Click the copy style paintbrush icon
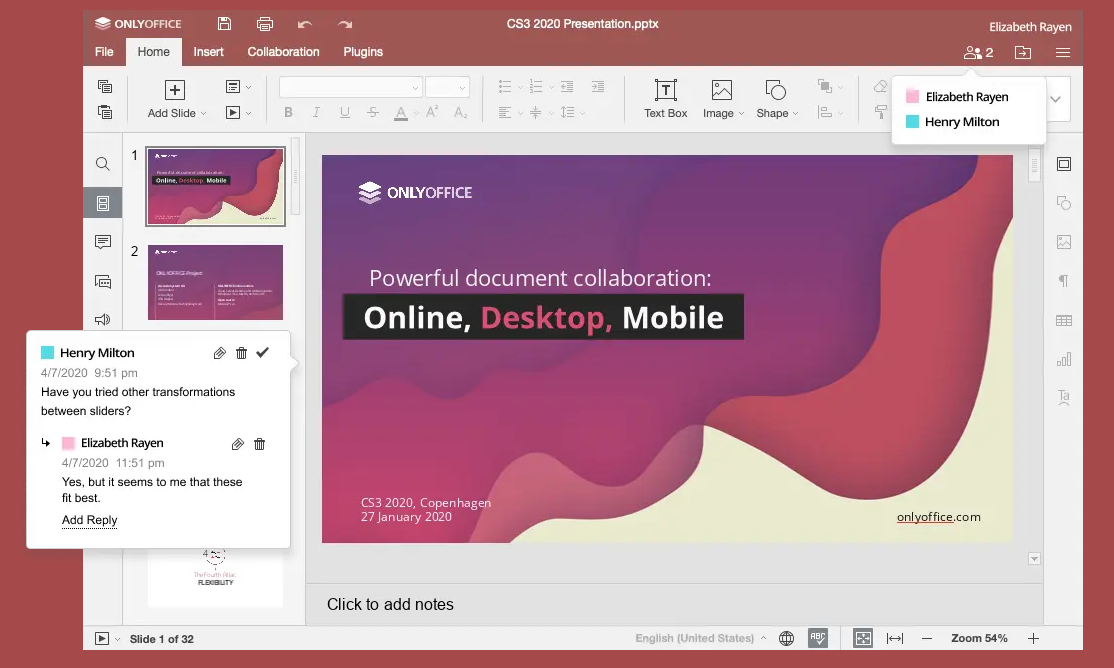This screenshot has width=1114, height=668. [x=880, y=112]
